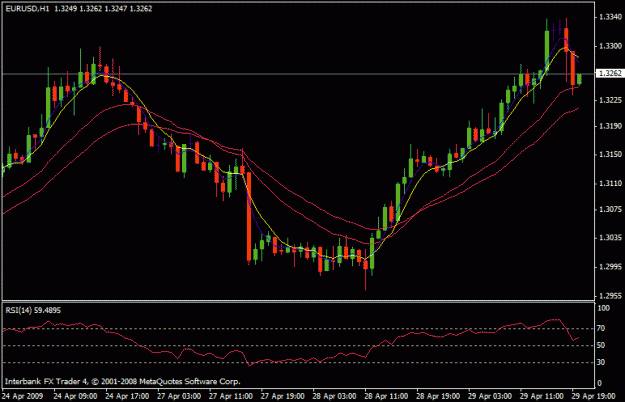Viewport: 625px width, 402px height.
Task: Click the RSI scale value 30
Action: tap(601, 362)
